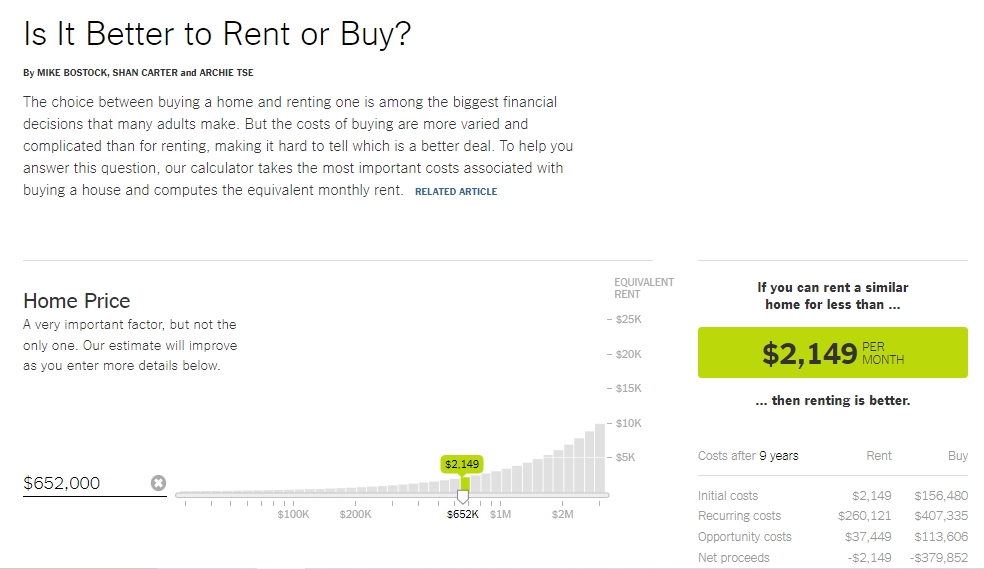Click the green $2,149 per month result box
Screen dimensions: 984x569
click(832, 352)
